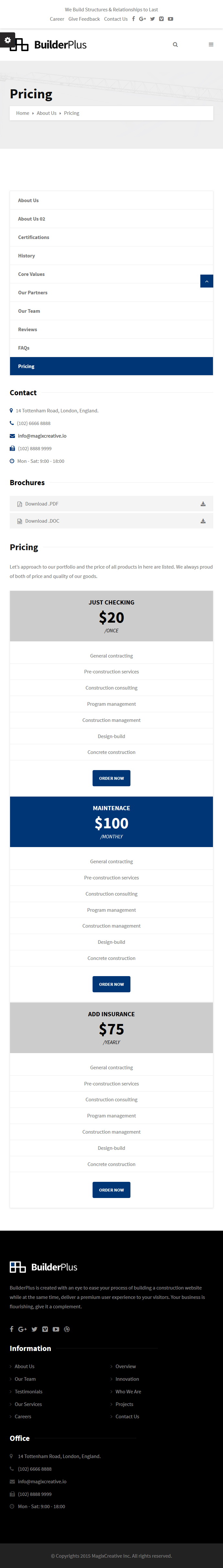The height and width of the screenshot is (1568, 223).
Task: Click the scroll-to-top chevron button
Action: click(206, 281)
